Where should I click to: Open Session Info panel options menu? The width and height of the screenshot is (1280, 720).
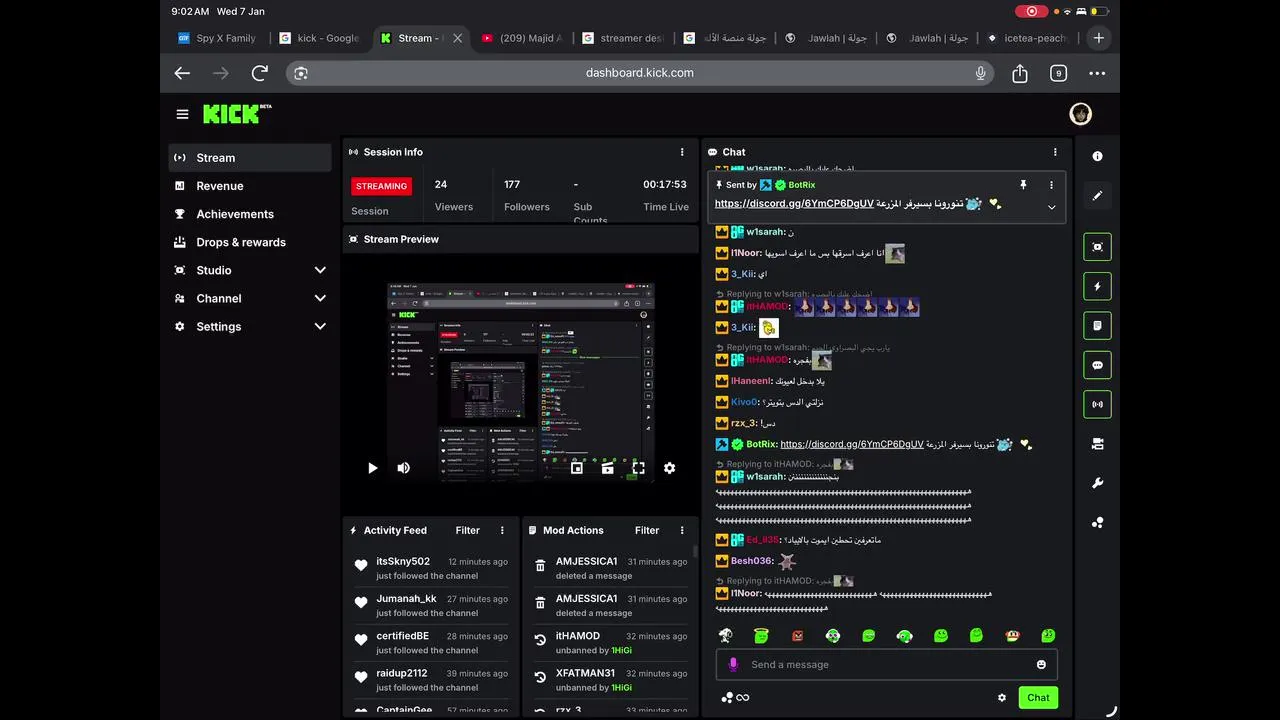682,152
